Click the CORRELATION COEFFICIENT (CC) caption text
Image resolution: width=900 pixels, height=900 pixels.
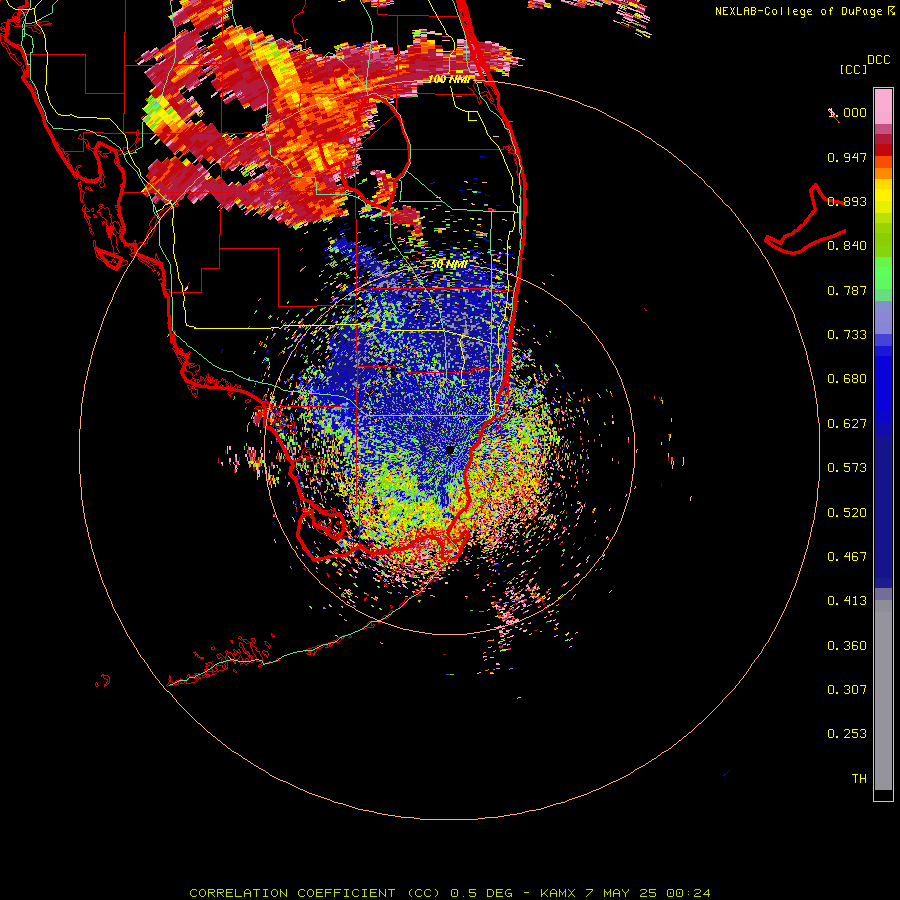point(315,893)
